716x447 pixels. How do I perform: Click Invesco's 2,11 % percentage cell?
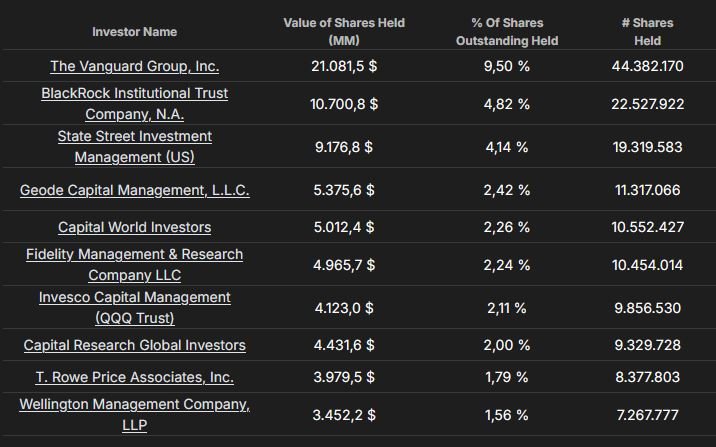(506, 308)
